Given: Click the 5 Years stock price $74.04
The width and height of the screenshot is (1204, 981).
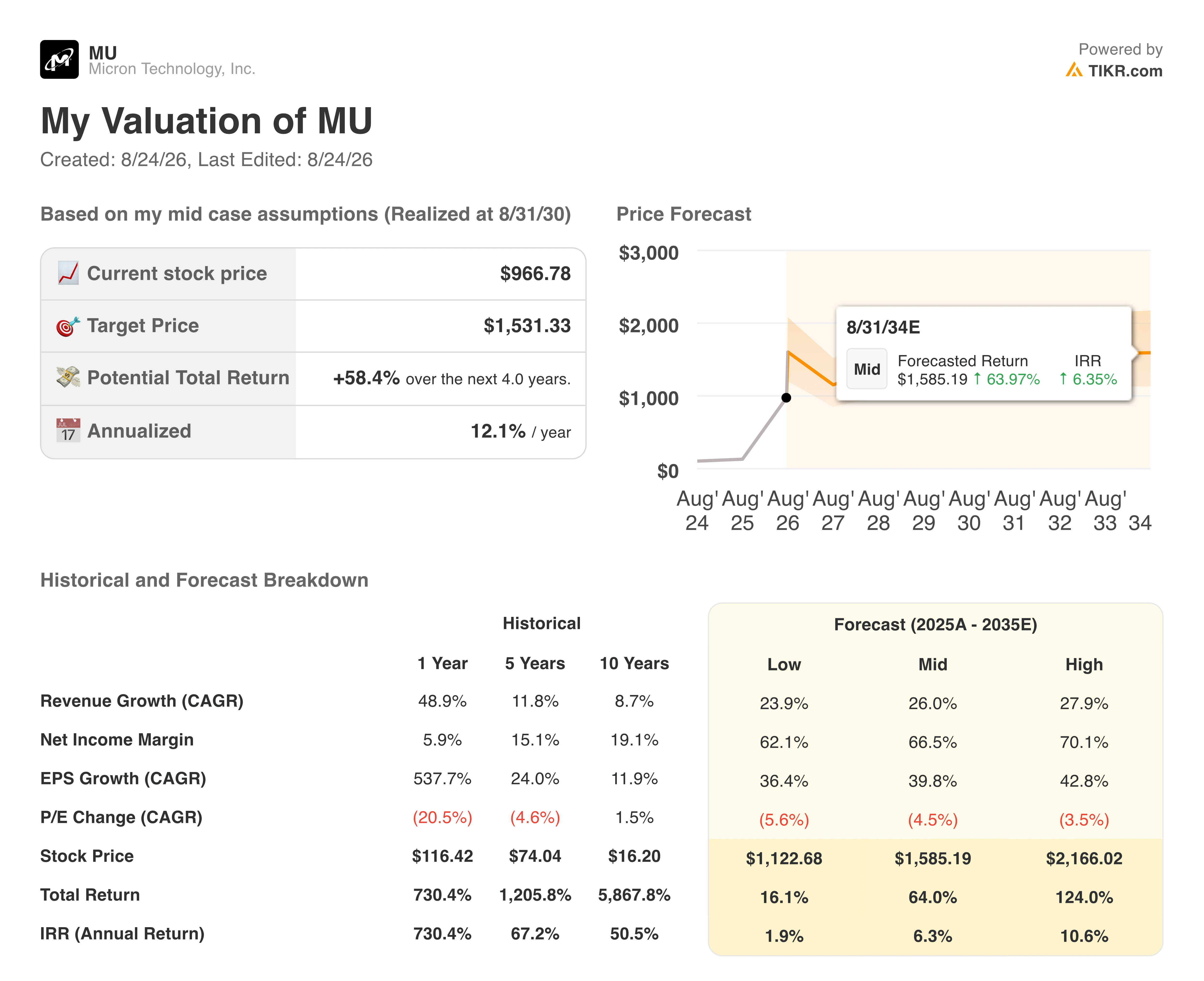Looking at the screenshot, I should [535, 857].
